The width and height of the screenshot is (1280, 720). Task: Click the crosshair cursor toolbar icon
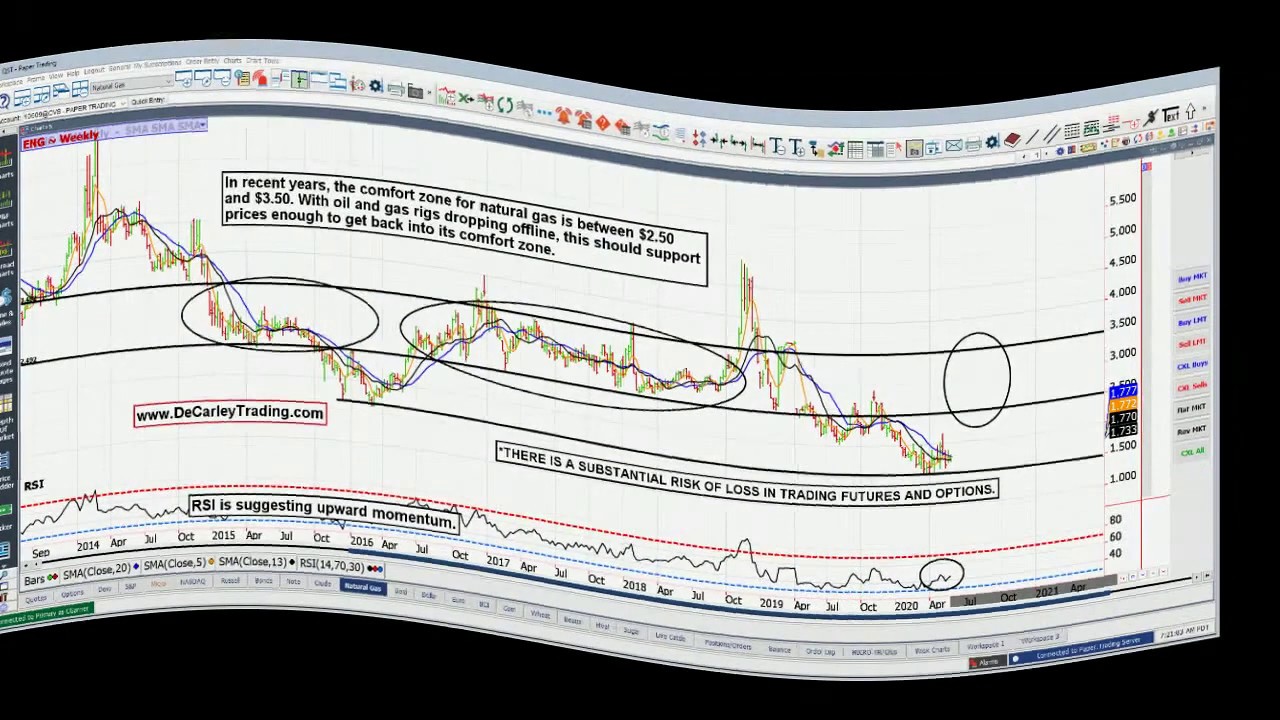point(299,79)
